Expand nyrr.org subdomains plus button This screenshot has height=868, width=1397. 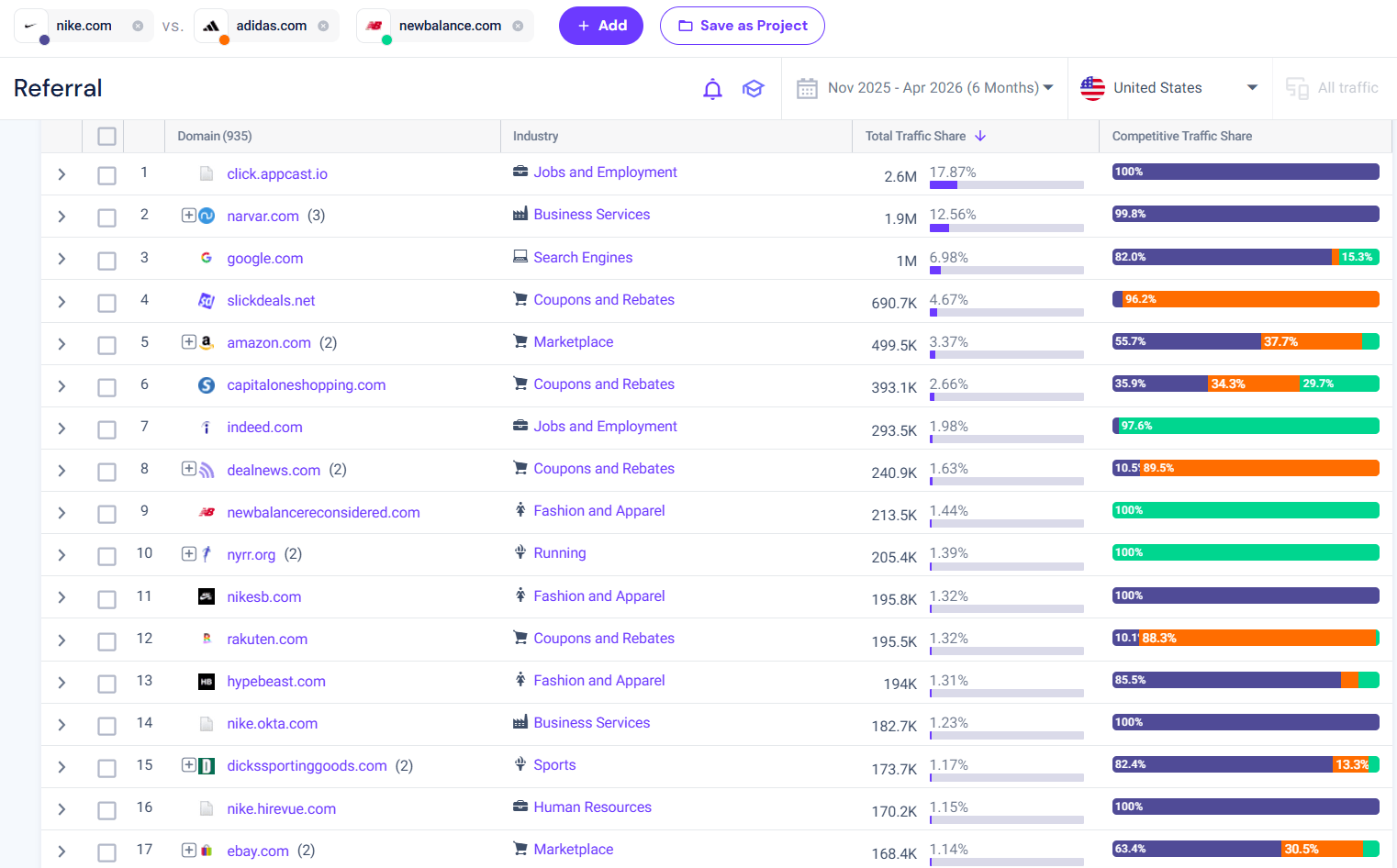pyautogui.click(x=188, y=553)
